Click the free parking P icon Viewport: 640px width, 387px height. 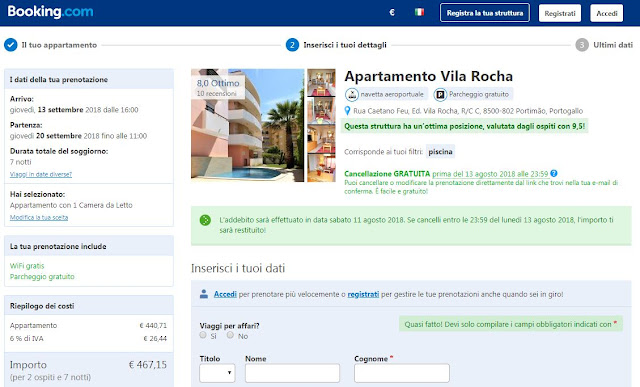pos(440,95)
